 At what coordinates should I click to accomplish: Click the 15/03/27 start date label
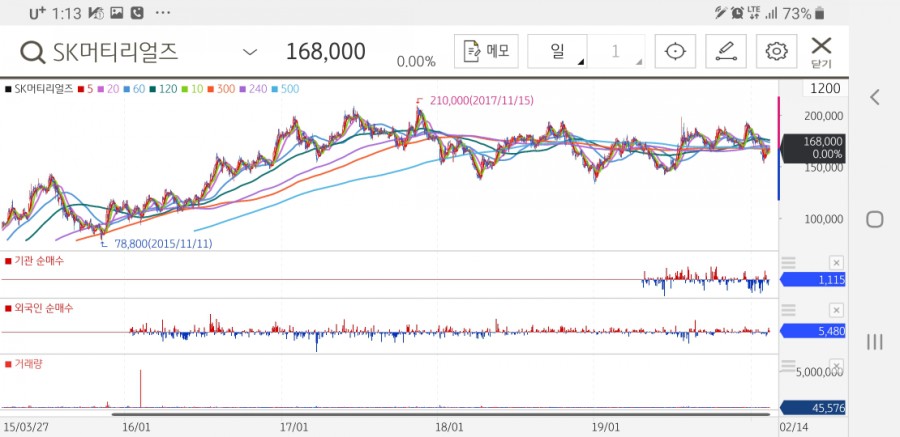click(x=25, y=427)
